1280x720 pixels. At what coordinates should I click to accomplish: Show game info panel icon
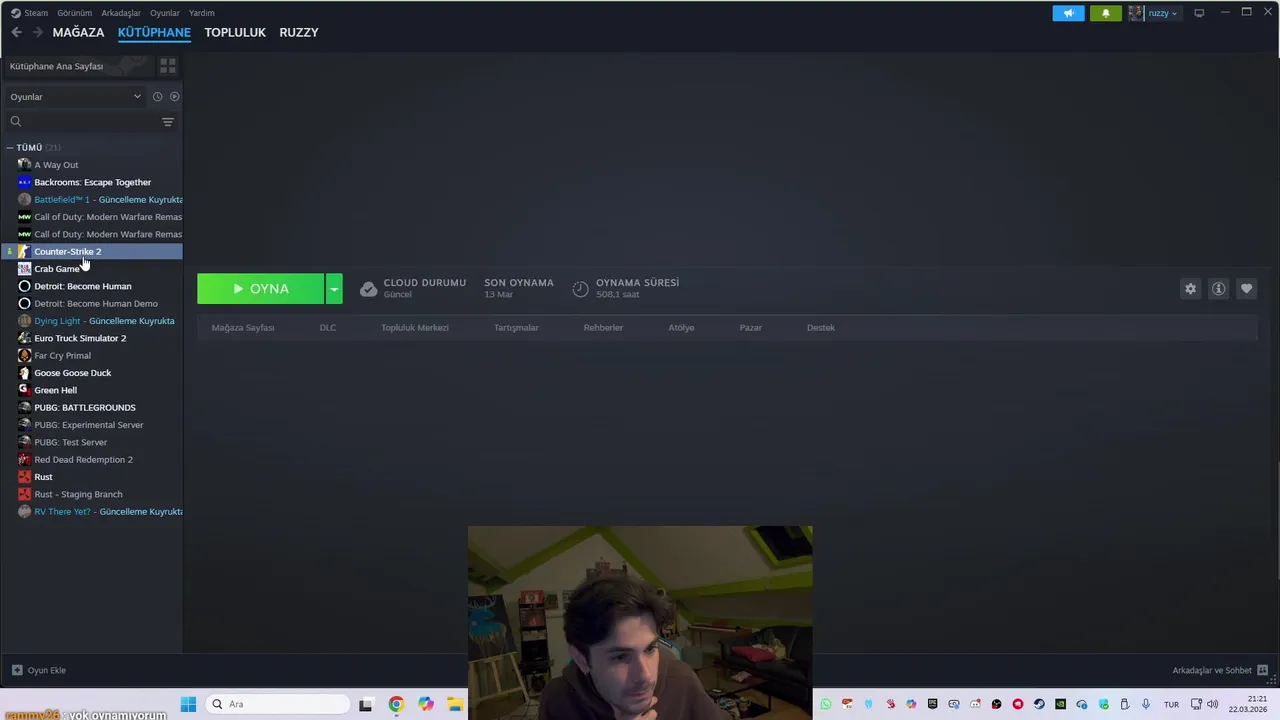[1218, 288]
